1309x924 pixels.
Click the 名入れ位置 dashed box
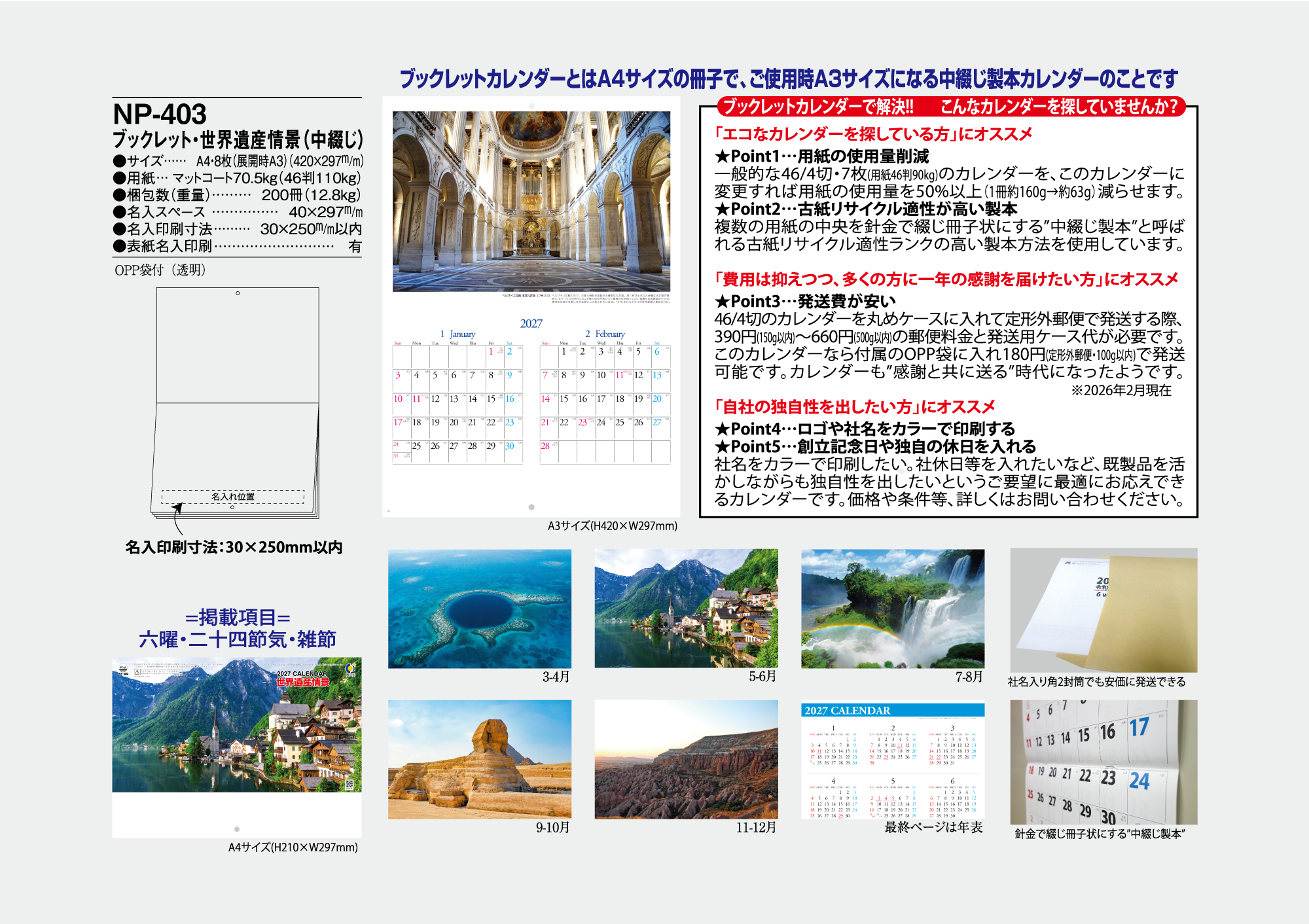233,497
